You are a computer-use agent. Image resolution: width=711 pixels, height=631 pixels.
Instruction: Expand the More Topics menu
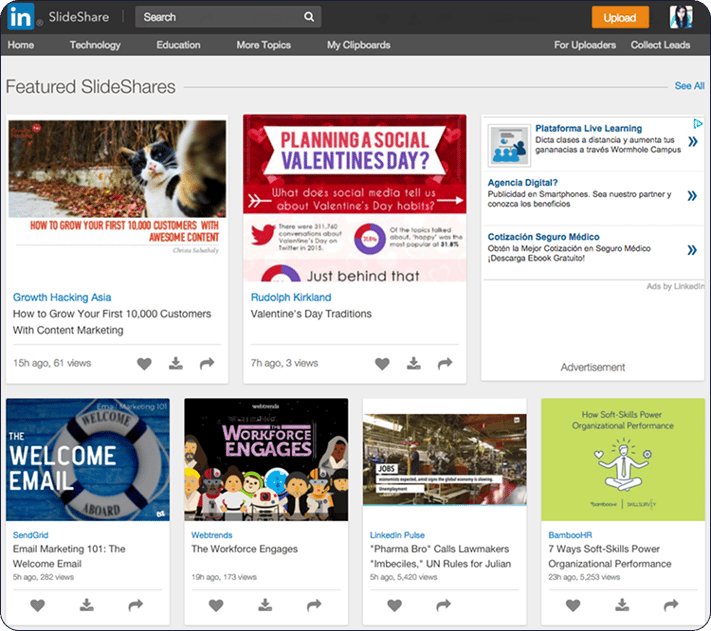[263, 45]
